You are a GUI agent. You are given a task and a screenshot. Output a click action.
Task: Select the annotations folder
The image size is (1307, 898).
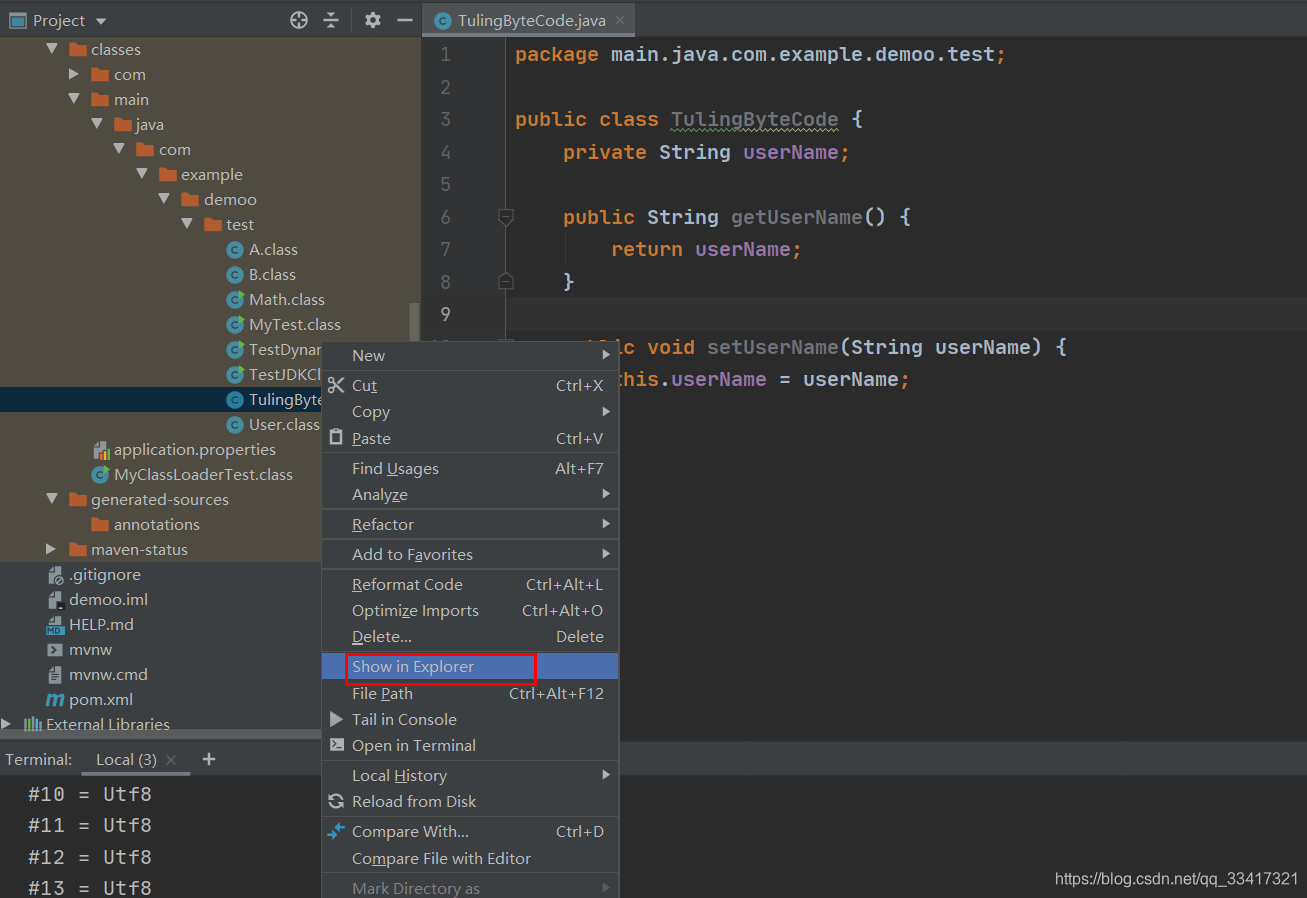coord(156,524)
